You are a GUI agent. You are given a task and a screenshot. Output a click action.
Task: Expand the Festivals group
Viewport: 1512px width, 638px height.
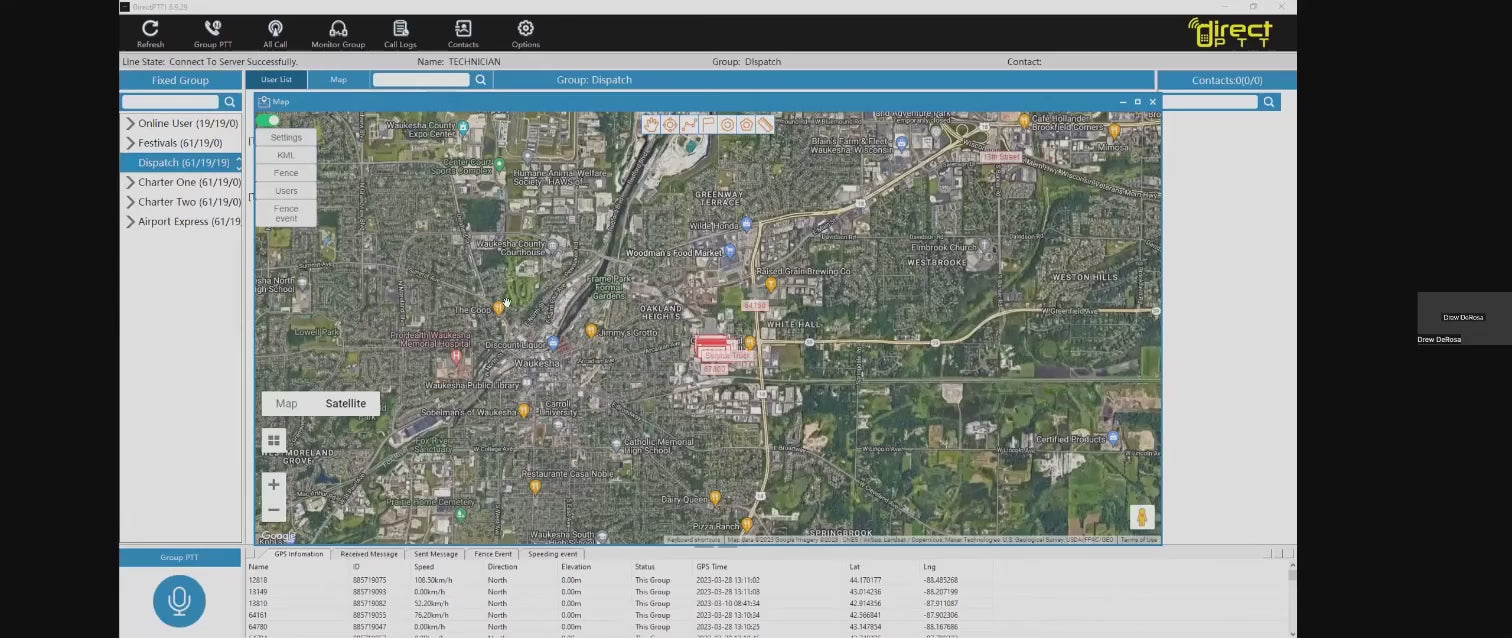coord(130,143)
